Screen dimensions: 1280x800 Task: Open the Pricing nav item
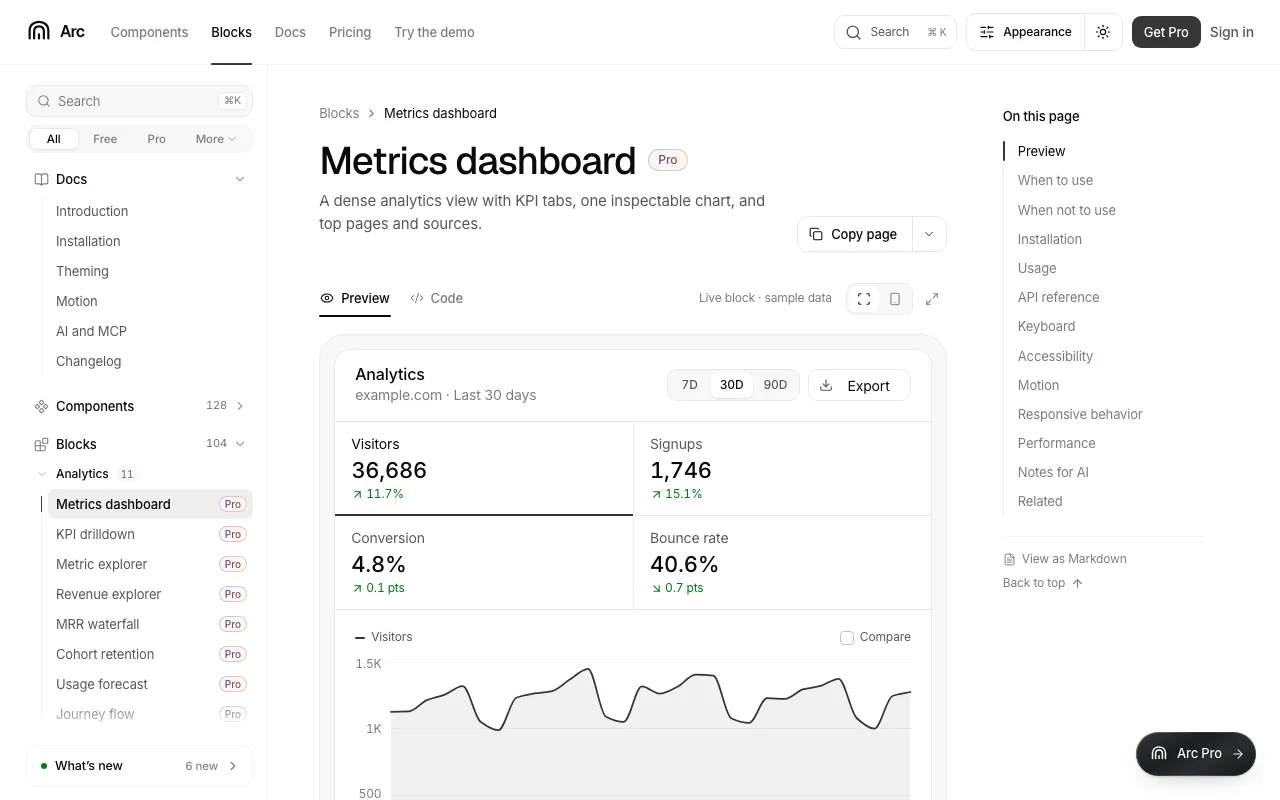coord(350,32)
